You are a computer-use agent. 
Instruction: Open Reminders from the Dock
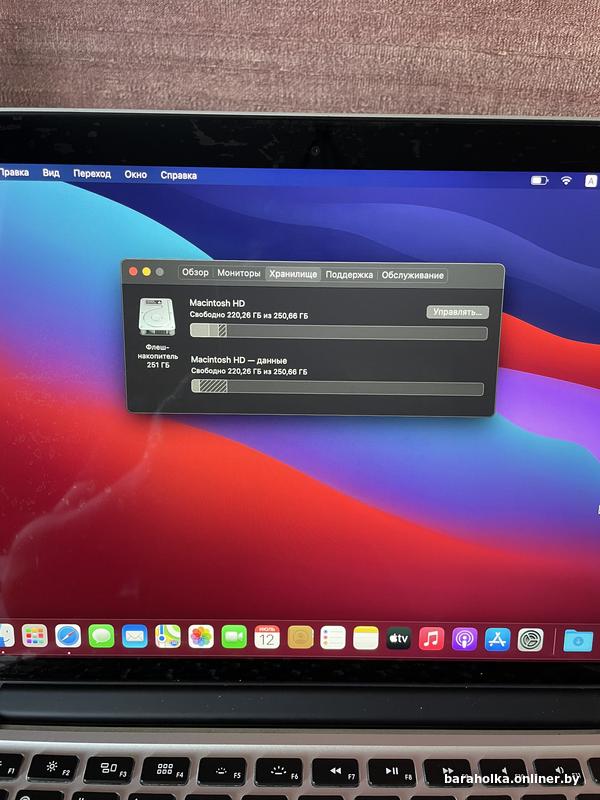333,638
